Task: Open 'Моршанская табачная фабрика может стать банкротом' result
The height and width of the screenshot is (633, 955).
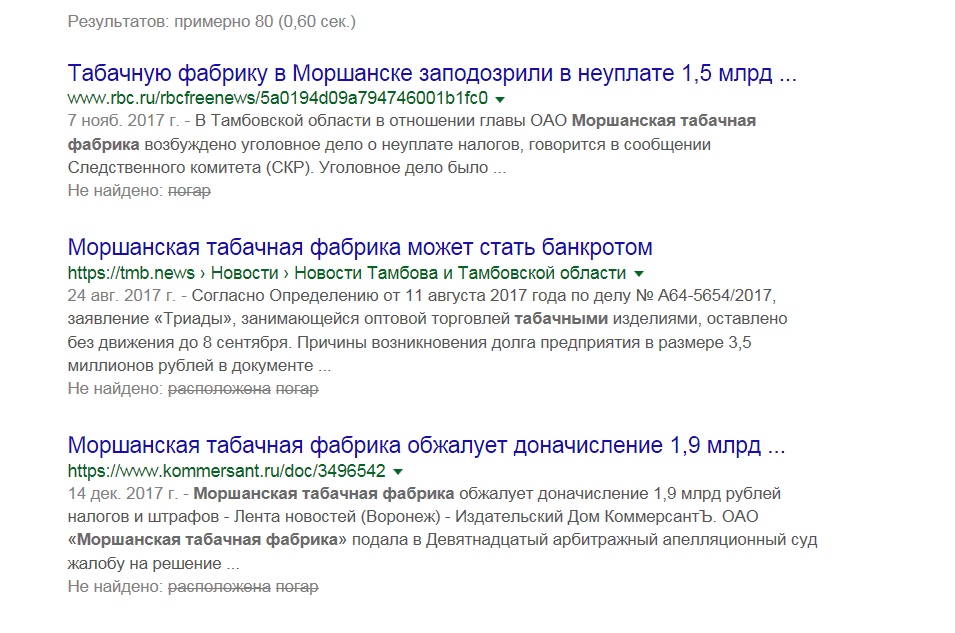Action: [x=360, y=247]
